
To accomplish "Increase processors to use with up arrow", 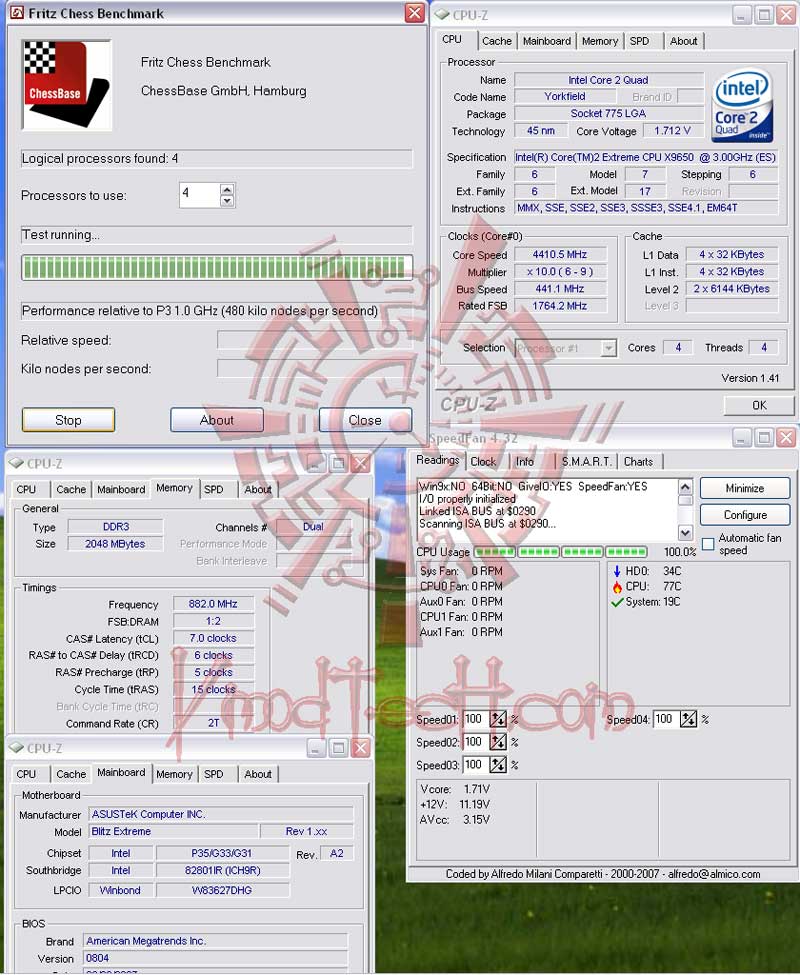I will (227, 190).
